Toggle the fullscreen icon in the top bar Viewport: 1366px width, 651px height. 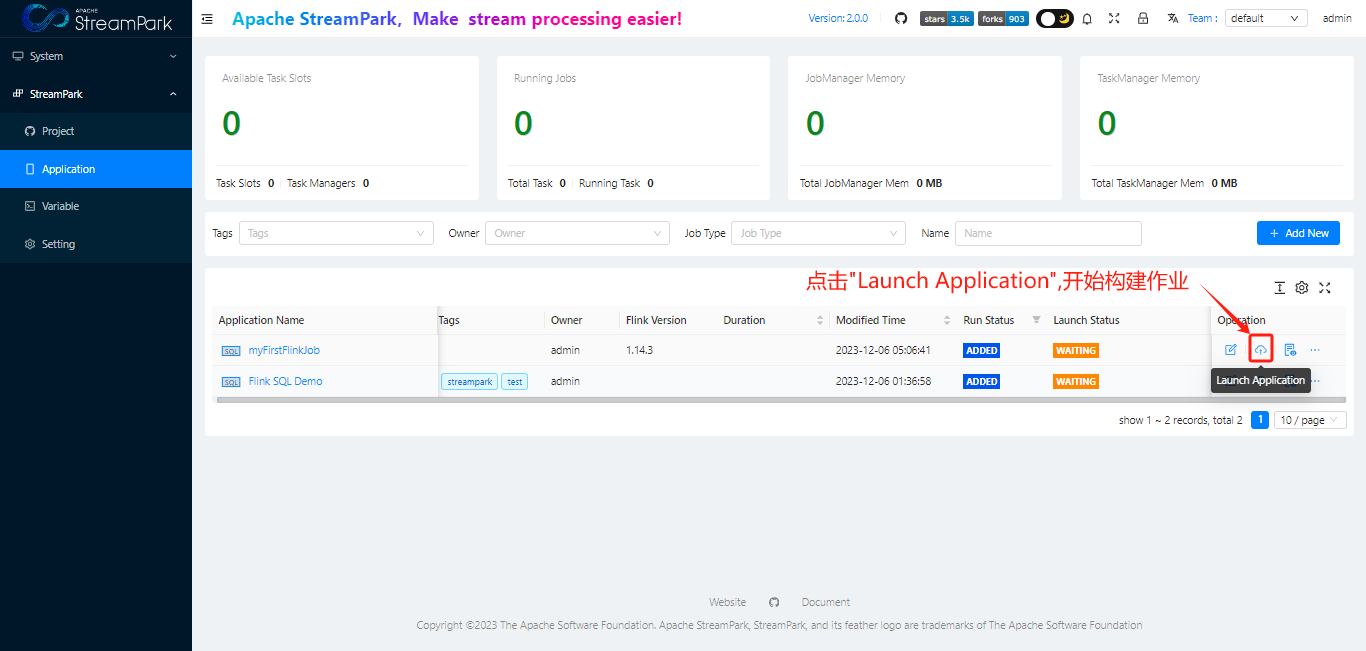pos(1114,18)
